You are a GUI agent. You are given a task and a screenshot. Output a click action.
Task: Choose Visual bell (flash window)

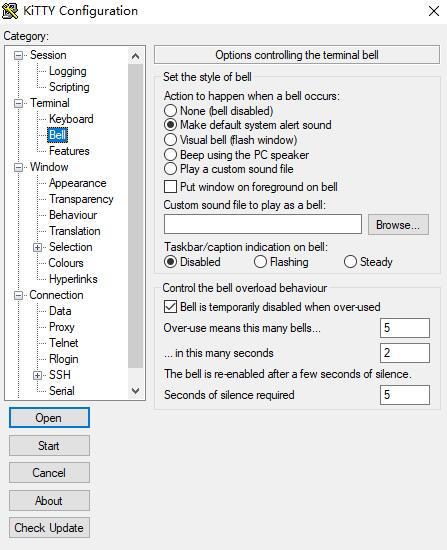coord(170,140)
